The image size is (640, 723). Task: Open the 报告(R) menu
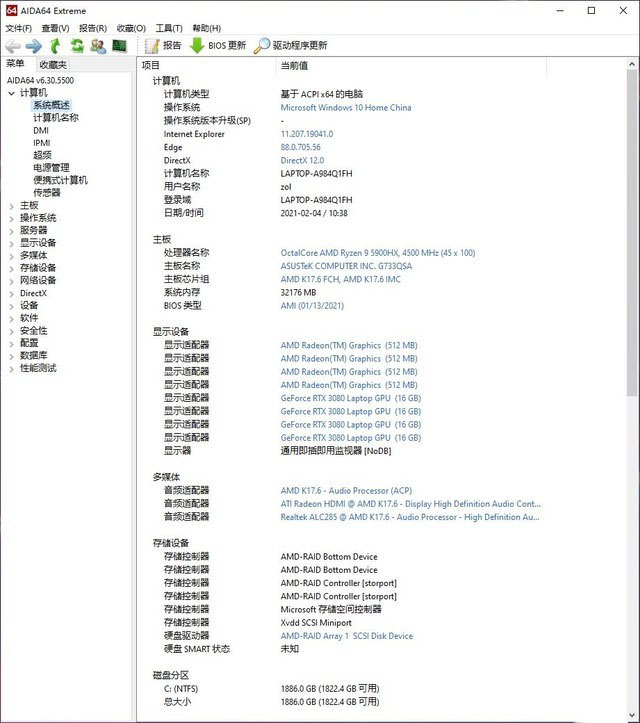pos(93,29)
